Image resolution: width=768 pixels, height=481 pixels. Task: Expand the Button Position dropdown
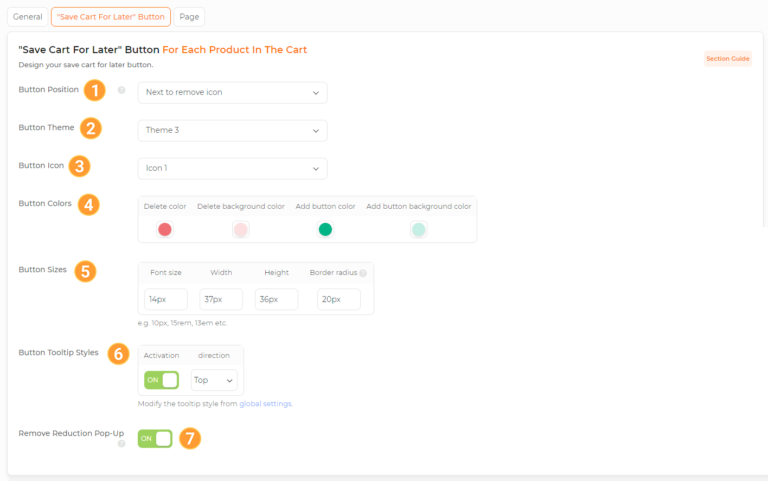click(233, 93)
